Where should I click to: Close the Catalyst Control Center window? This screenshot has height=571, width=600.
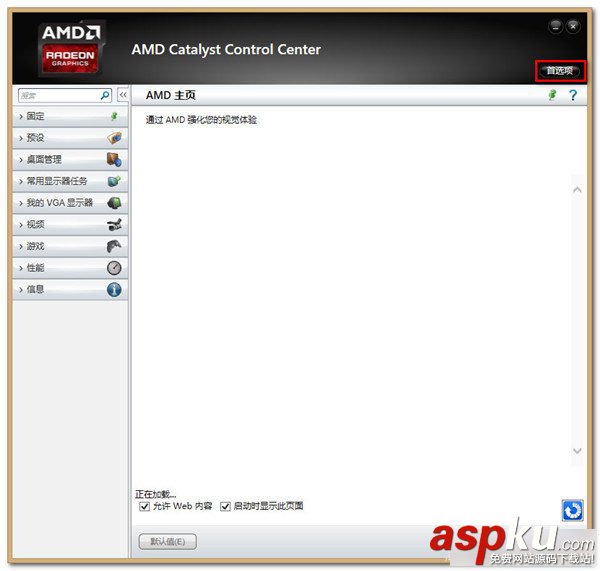click(x=573, y=26)
